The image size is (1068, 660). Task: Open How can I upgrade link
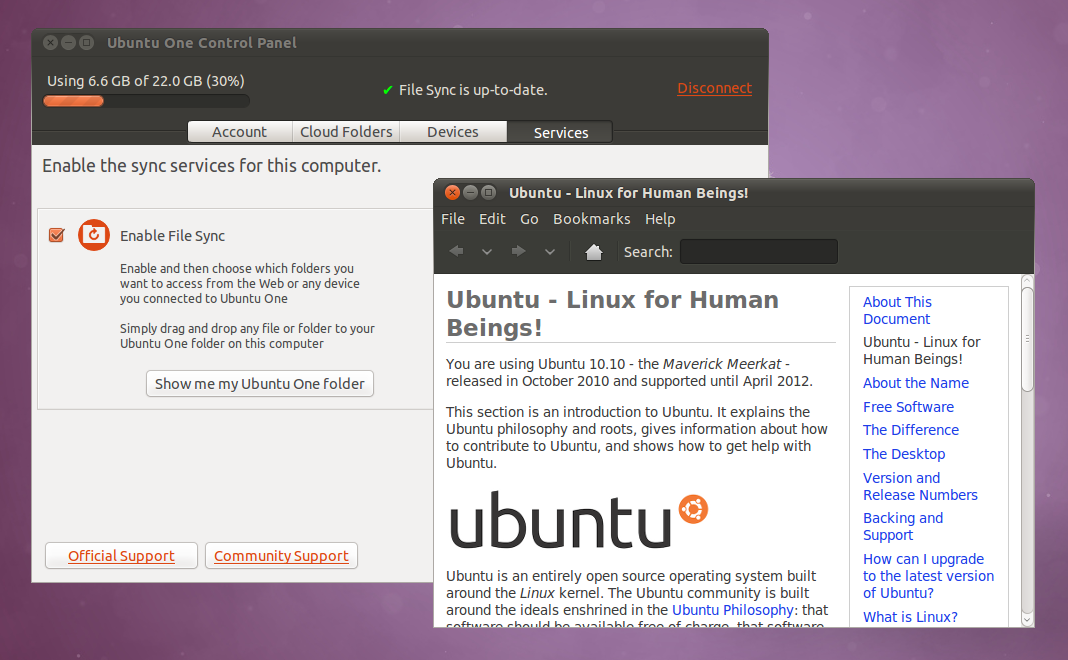tap(928, 576)
